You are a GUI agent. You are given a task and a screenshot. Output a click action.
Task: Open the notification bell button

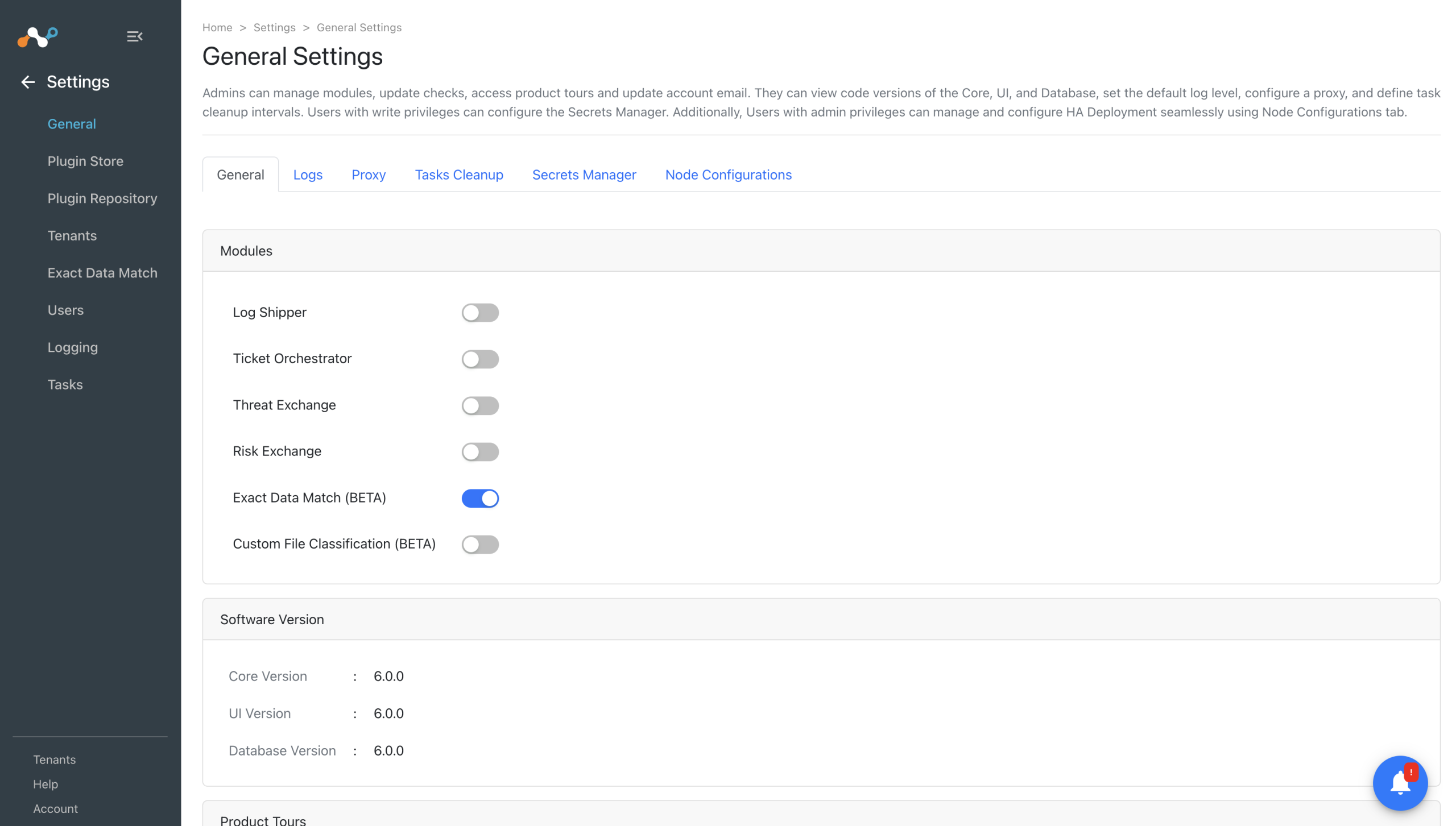point(1400,783)
